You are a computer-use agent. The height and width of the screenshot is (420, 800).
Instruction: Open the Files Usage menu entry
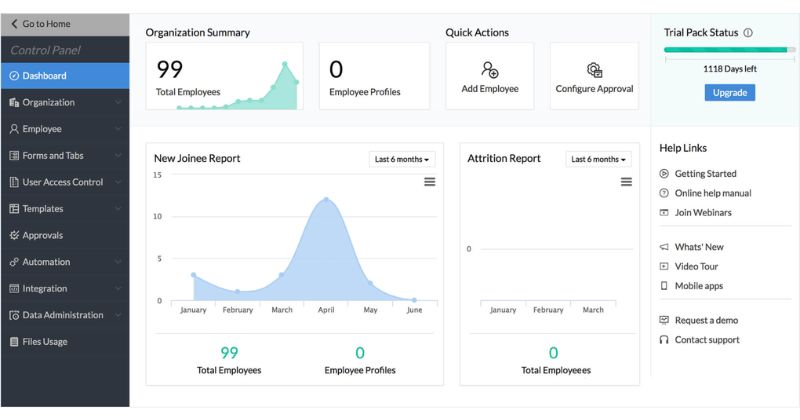tap(65, 341)
